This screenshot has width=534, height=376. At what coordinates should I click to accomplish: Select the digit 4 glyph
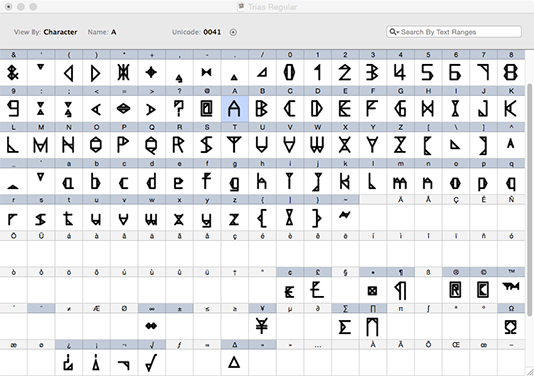(400, 73)
